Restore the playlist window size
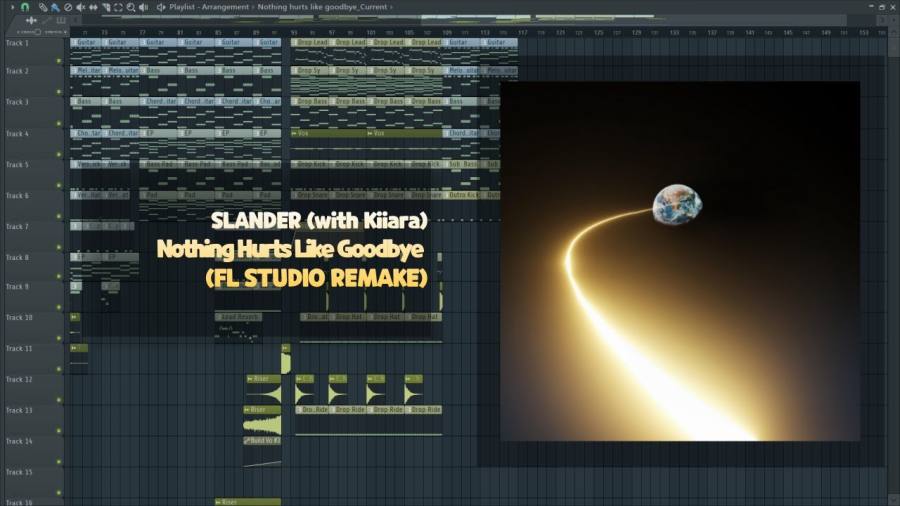Viewport: 900px width, 506px height. [x=882, y=7]
